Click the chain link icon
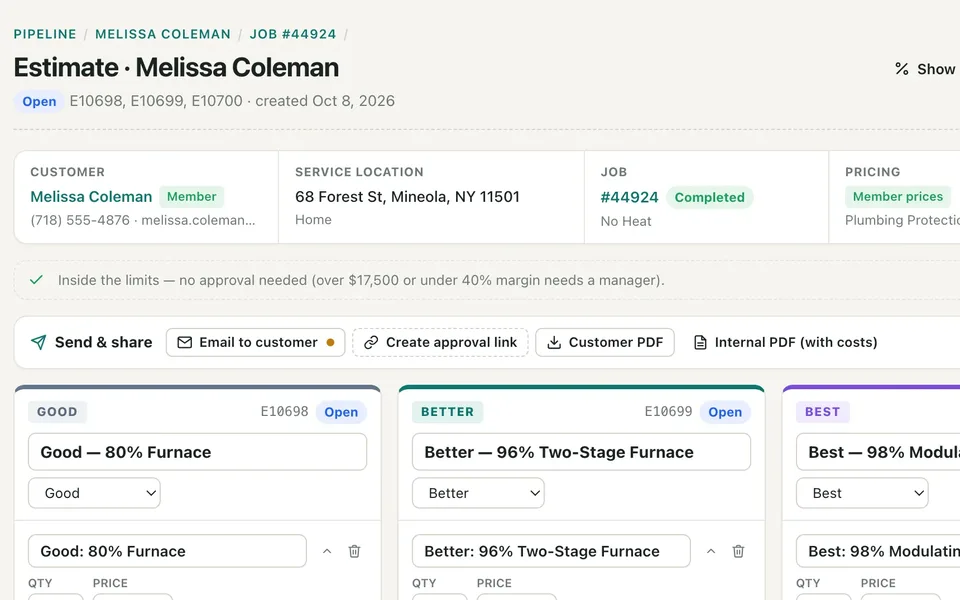 (371, 342)
